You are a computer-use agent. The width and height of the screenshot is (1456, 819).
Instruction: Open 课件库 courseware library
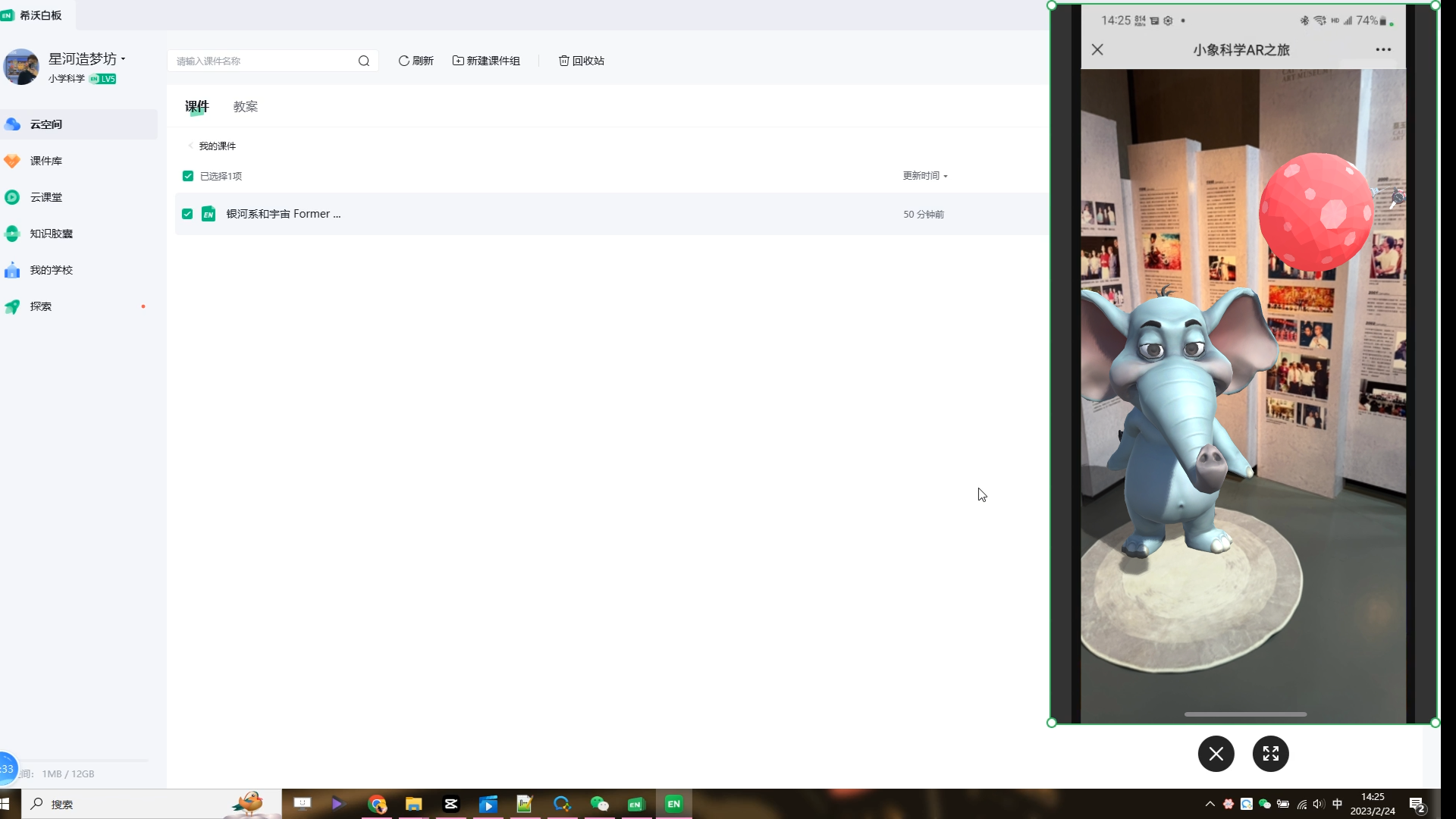[46, 161]
